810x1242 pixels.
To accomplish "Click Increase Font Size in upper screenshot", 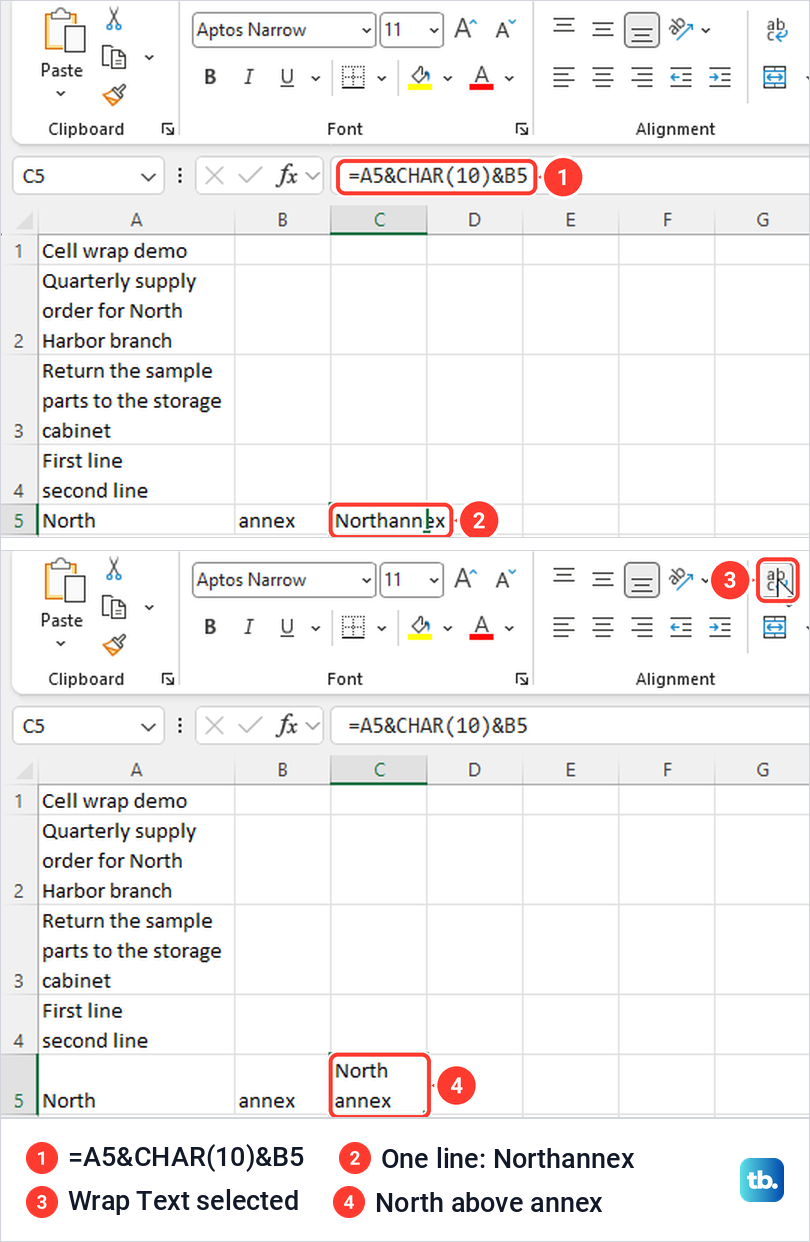I will 465,30.
